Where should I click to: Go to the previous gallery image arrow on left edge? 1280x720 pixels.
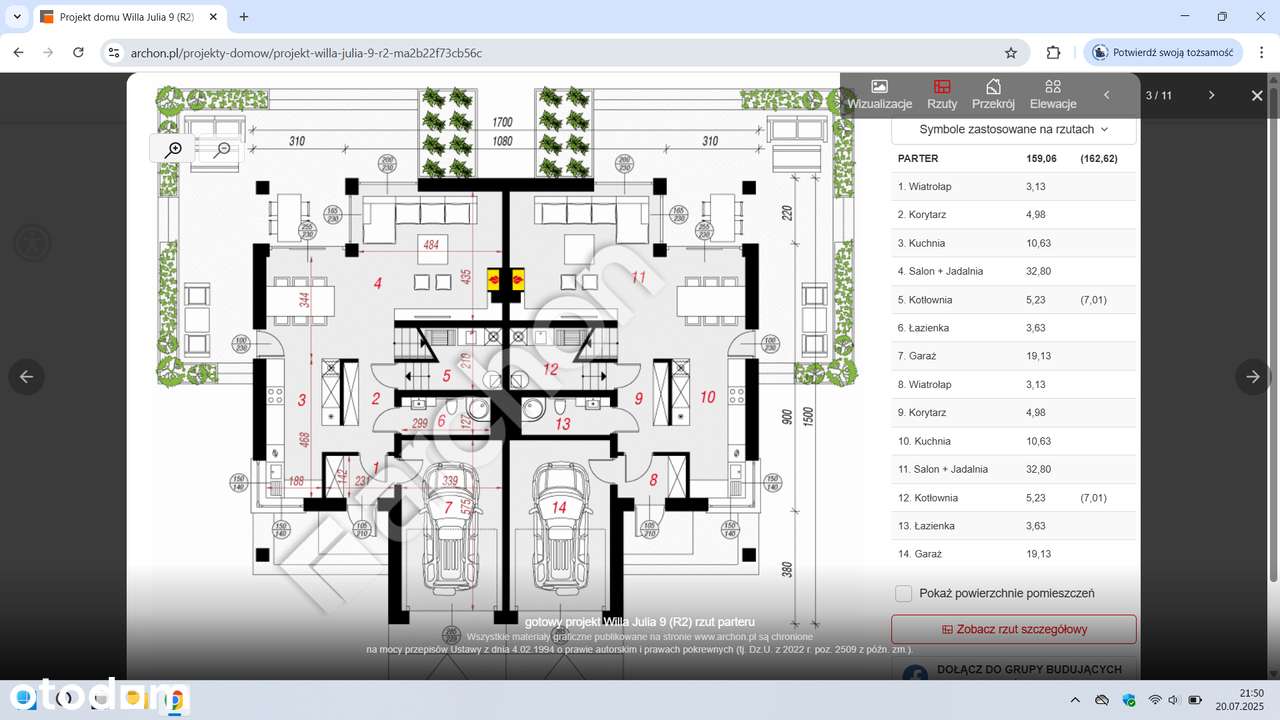27,376
